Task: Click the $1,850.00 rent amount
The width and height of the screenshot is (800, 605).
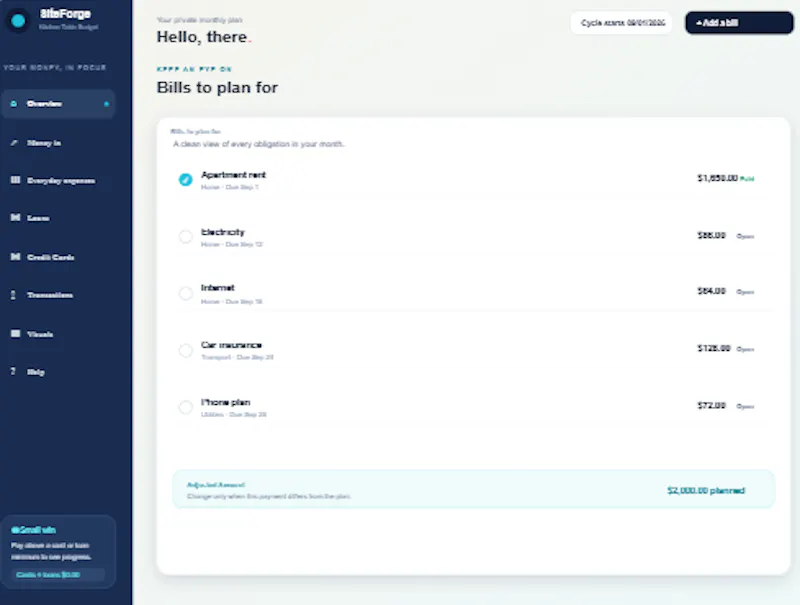Action: click(717, 178)
